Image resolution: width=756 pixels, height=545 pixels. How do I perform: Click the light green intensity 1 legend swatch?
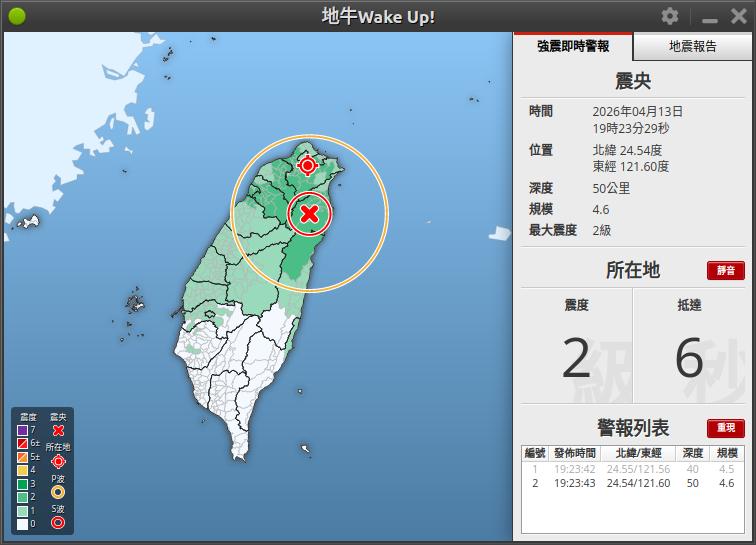tap(22, 511)
